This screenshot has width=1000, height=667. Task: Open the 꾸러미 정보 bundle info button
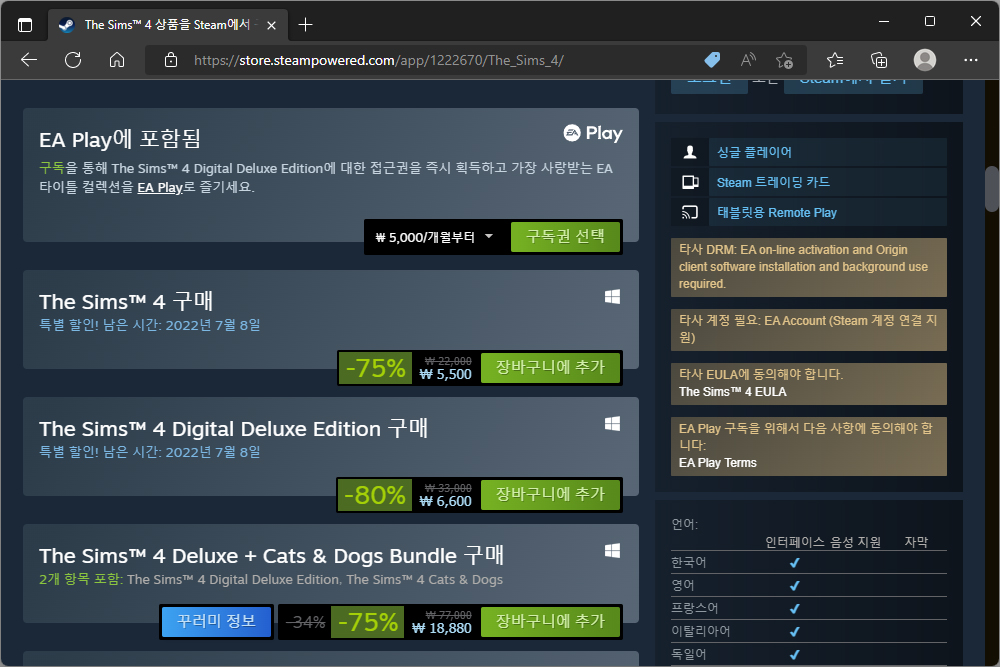tap(216, 621)
